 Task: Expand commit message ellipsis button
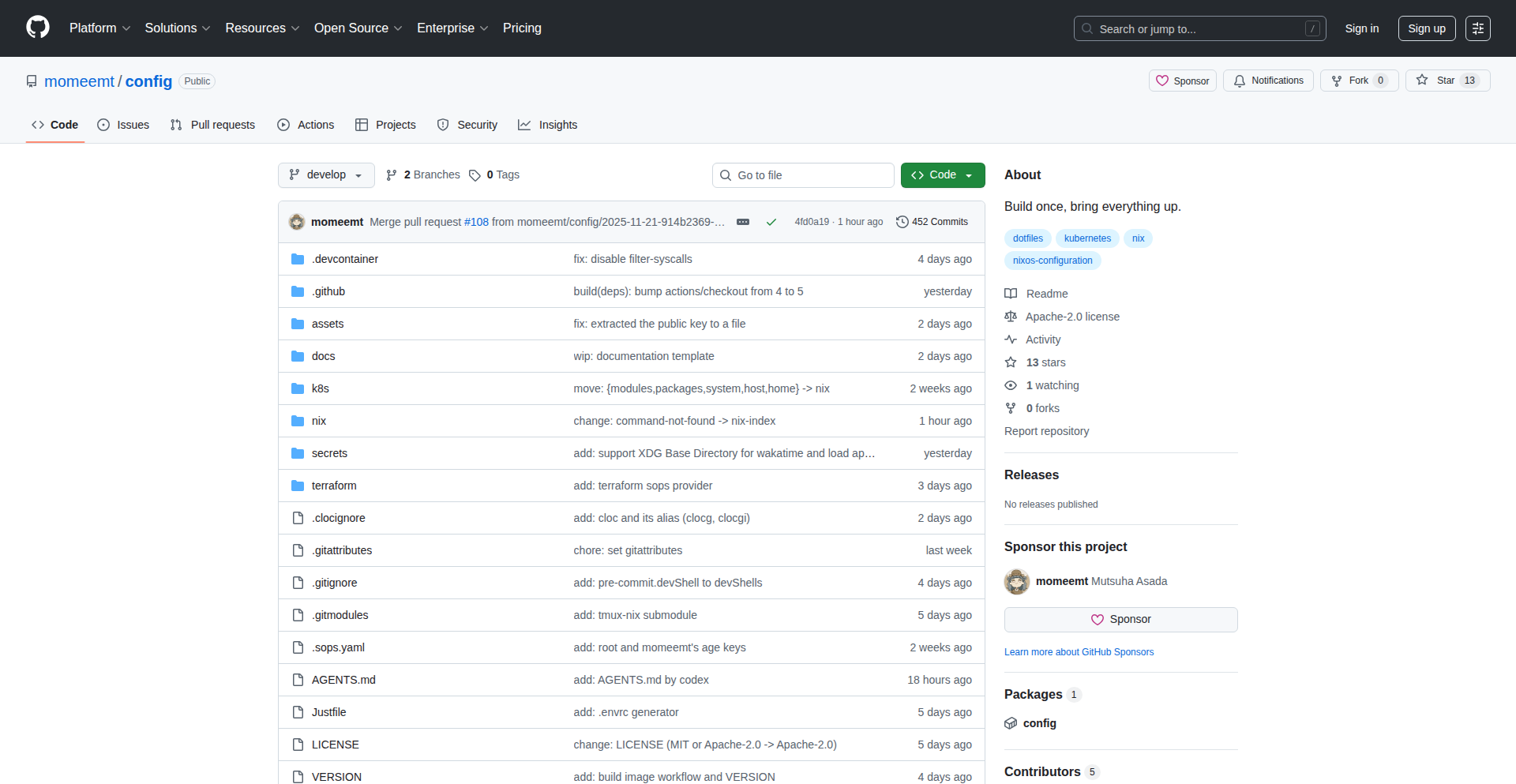tap(742, 222)
